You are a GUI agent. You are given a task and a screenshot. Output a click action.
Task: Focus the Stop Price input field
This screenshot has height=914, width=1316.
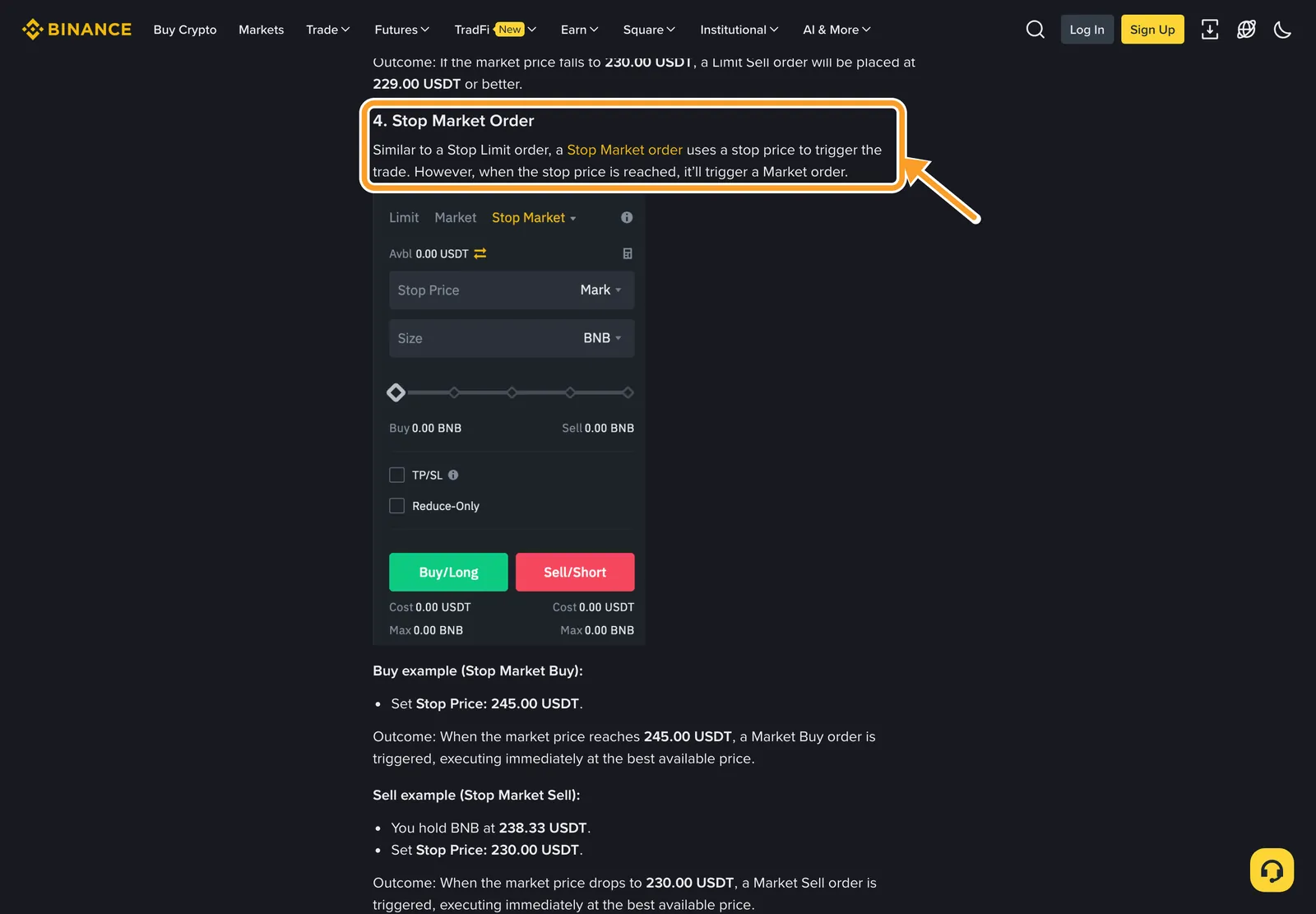click(512, 290)
